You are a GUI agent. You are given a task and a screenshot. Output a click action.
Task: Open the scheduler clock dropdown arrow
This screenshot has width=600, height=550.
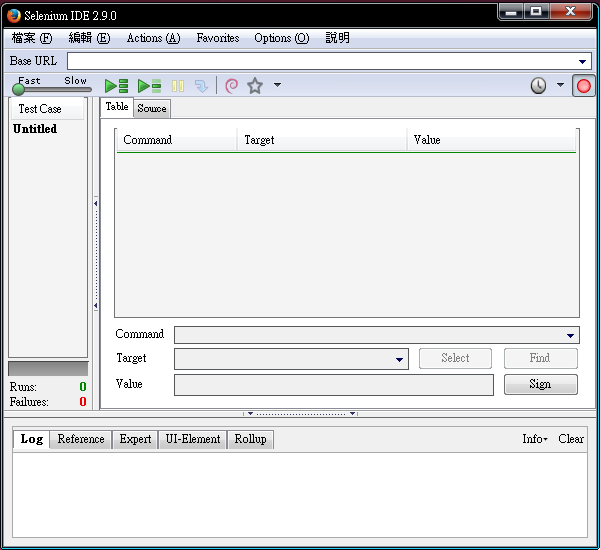pos(560,85)
